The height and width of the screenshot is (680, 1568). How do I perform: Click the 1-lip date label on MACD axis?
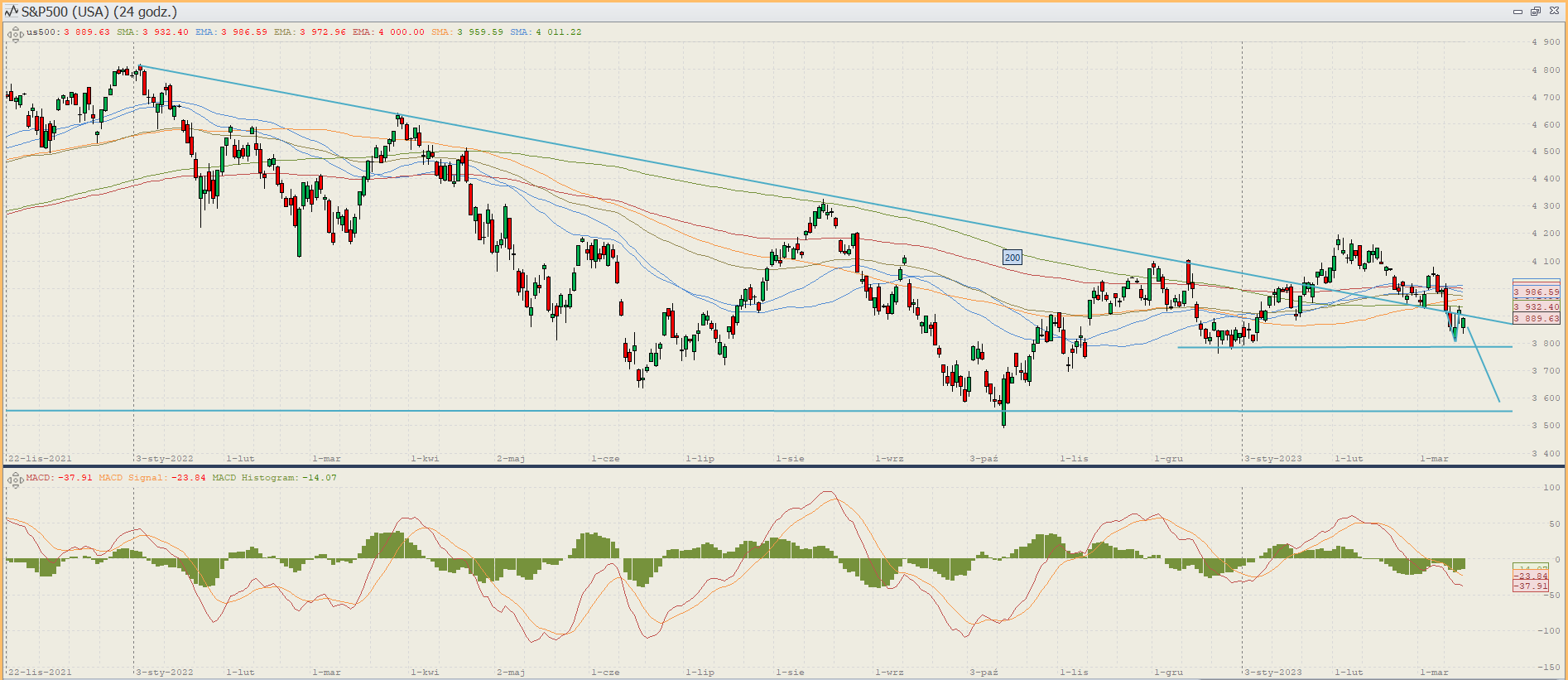[700, 673]
